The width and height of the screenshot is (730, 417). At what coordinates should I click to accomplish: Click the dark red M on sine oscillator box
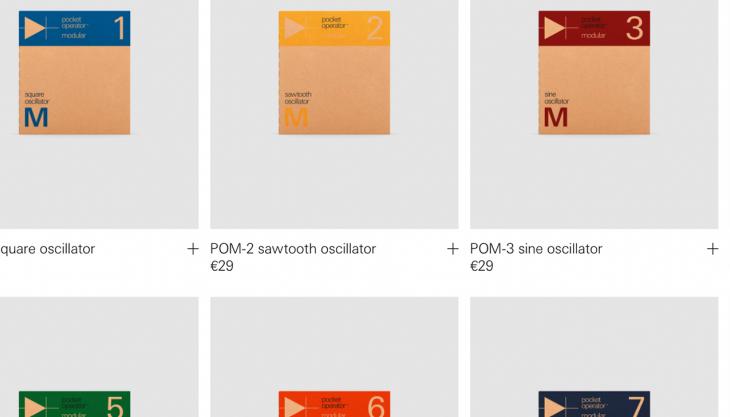555,117
